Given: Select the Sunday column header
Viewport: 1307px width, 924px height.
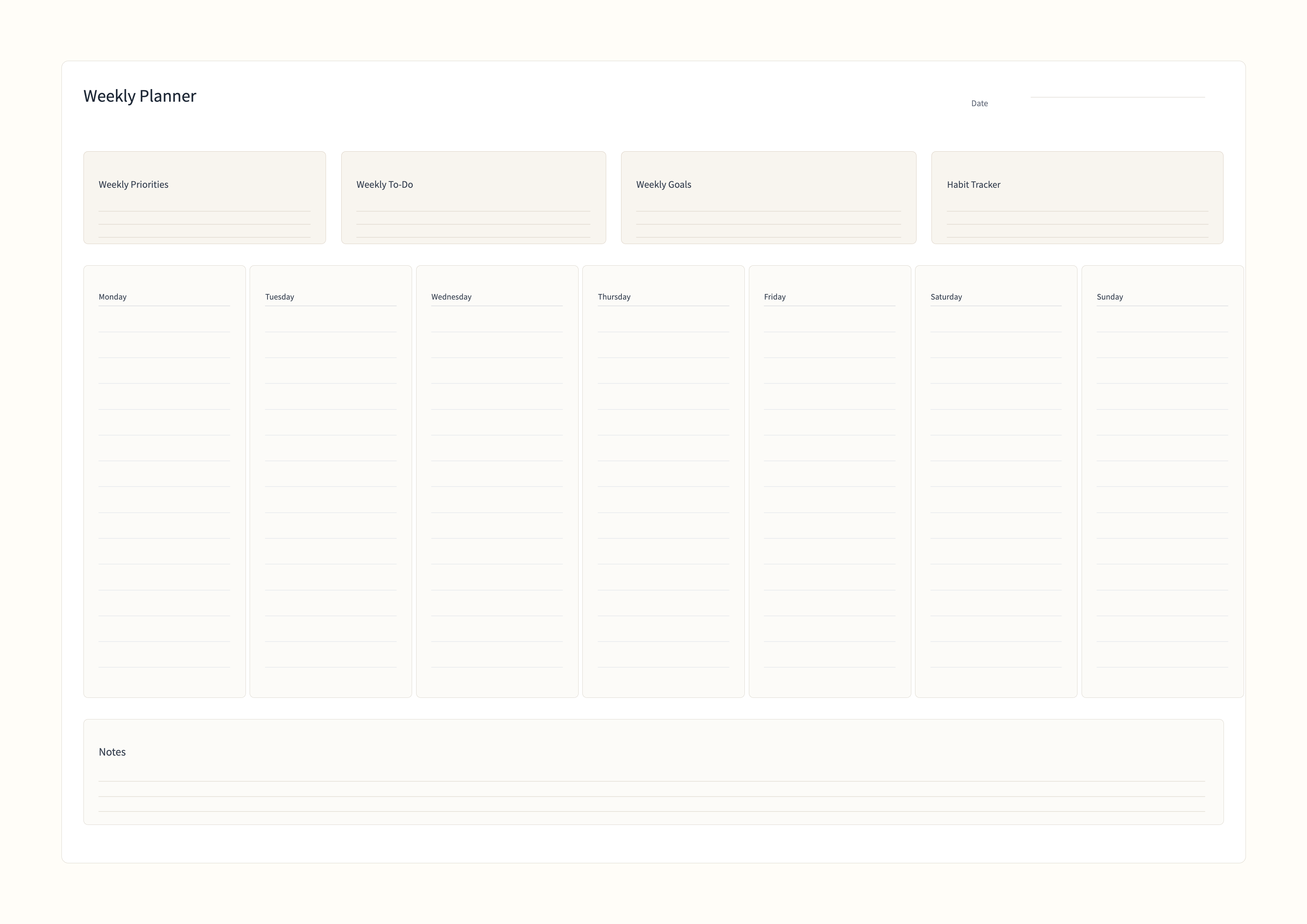Looking at the screenshot, I should pos(1110,297).
